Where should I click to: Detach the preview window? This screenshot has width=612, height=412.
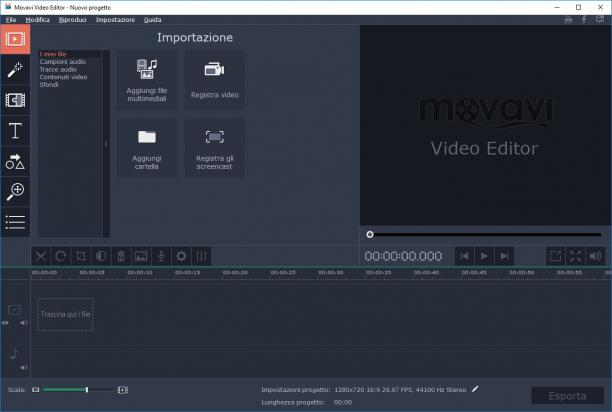[x=555, y=256]
